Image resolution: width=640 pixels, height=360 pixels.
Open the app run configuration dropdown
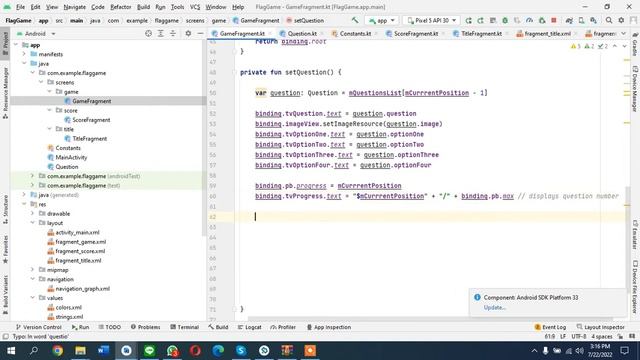pos(381,20)
